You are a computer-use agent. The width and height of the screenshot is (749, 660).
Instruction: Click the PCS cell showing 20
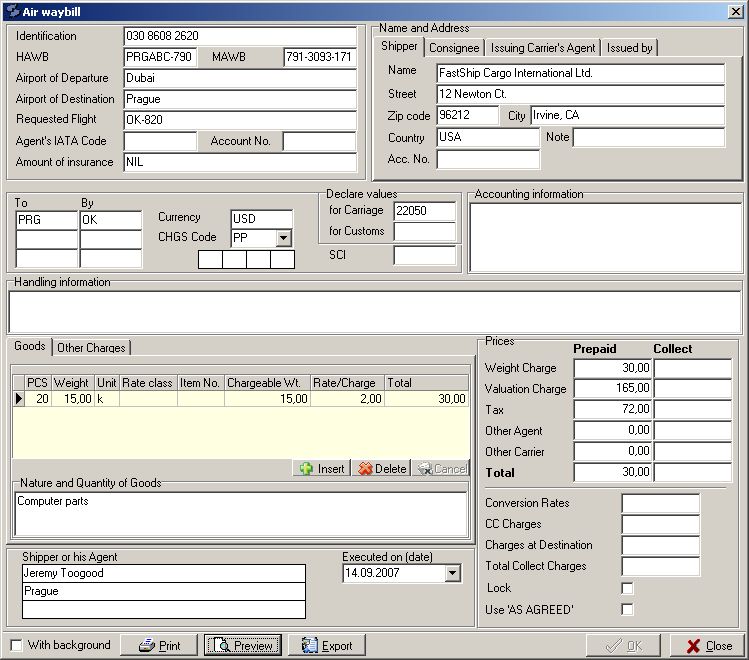(x=38, y=399)
